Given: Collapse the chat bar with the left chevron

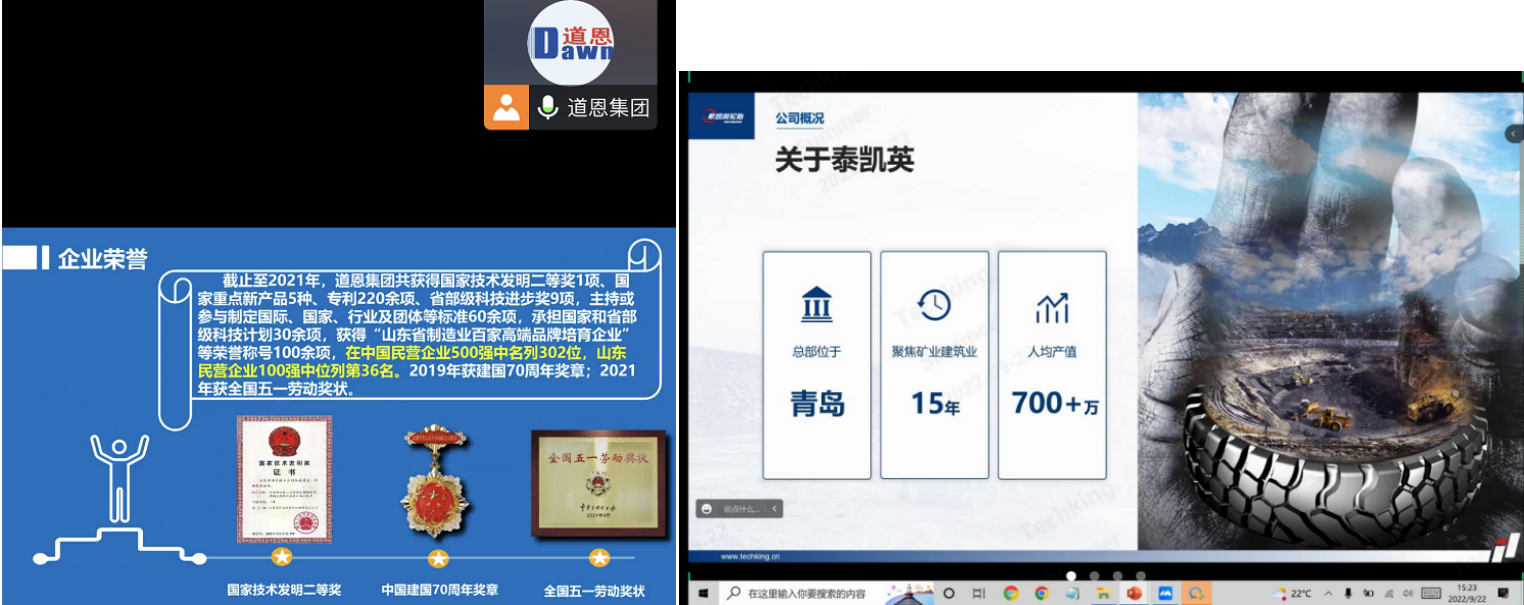Looking at the screenshot, I should coord(773,509).
